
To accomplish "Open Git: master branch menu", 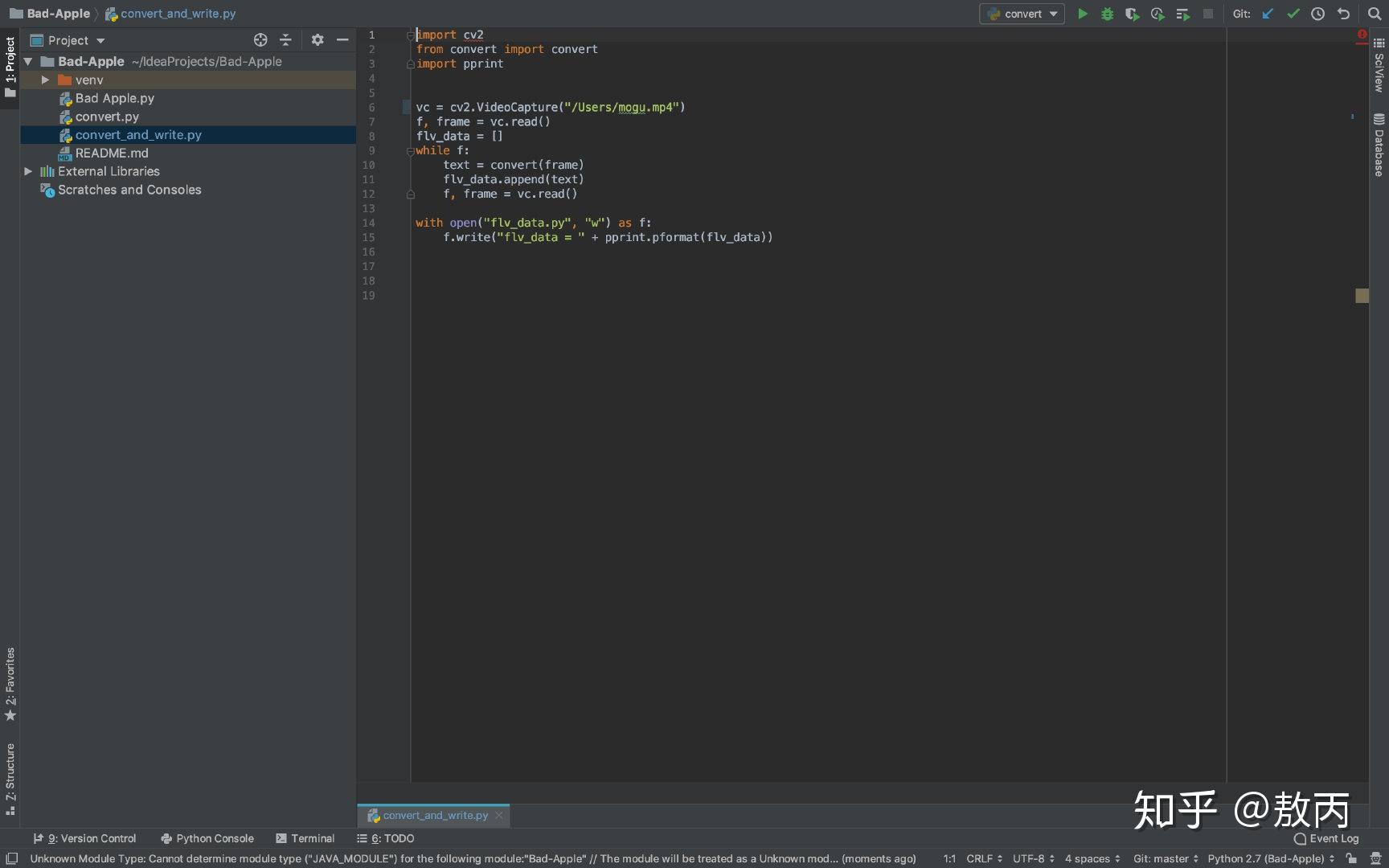I will [x=1166, y=858].
